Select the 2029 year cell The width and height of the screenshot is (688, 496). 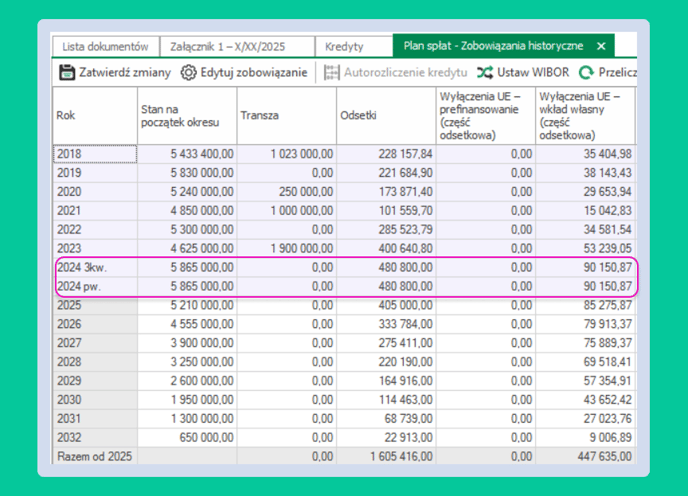tap(95, 381)
